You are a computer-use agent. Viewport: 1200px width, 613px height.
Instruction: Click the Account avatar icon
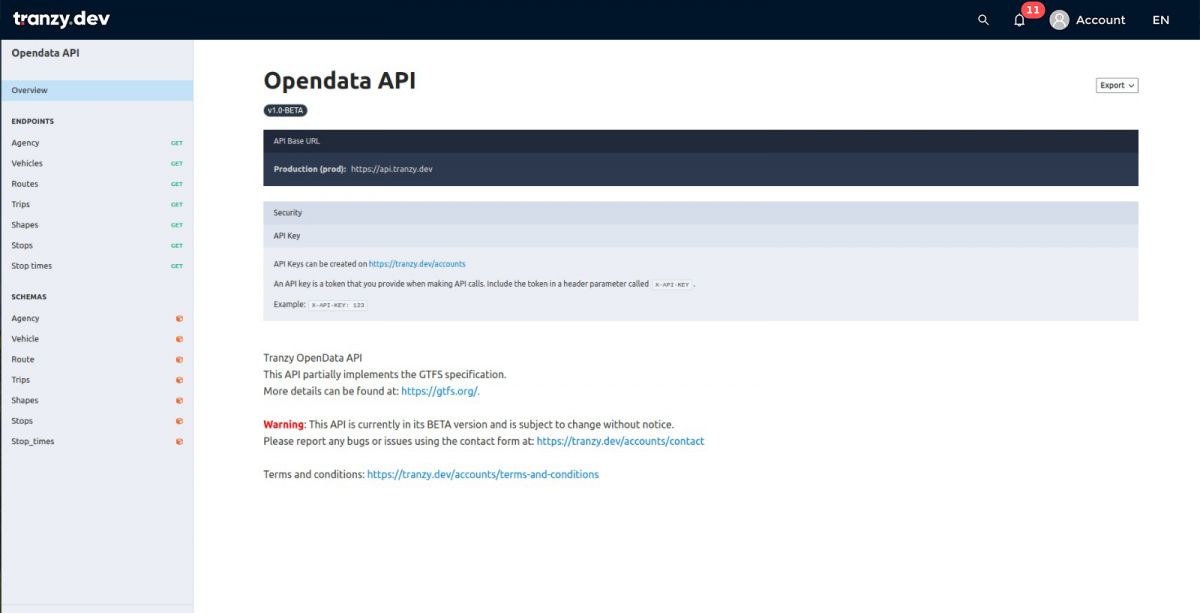pos(1059,20)
